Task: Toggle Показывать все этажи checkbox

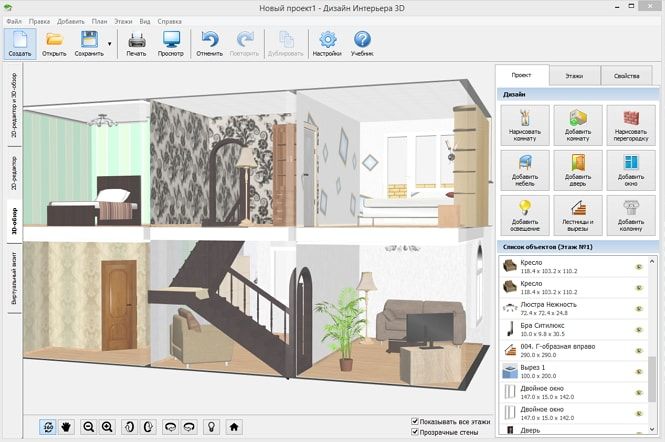Action: [x=415, y=422]
